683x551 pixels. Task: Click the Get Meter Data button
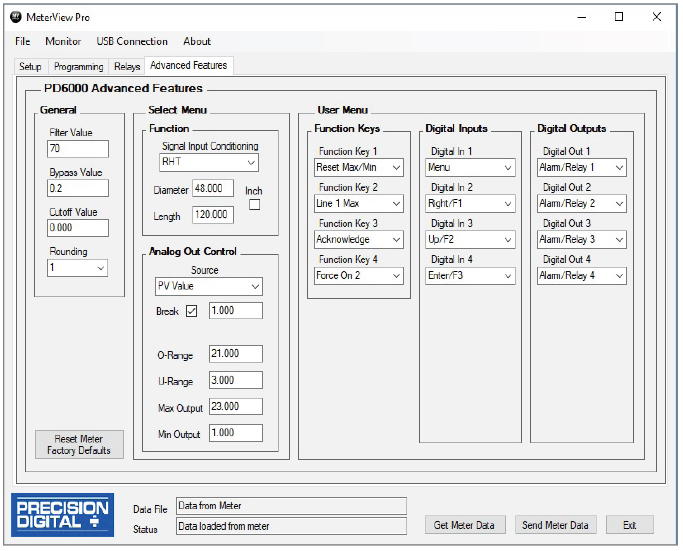coord(465,525)
